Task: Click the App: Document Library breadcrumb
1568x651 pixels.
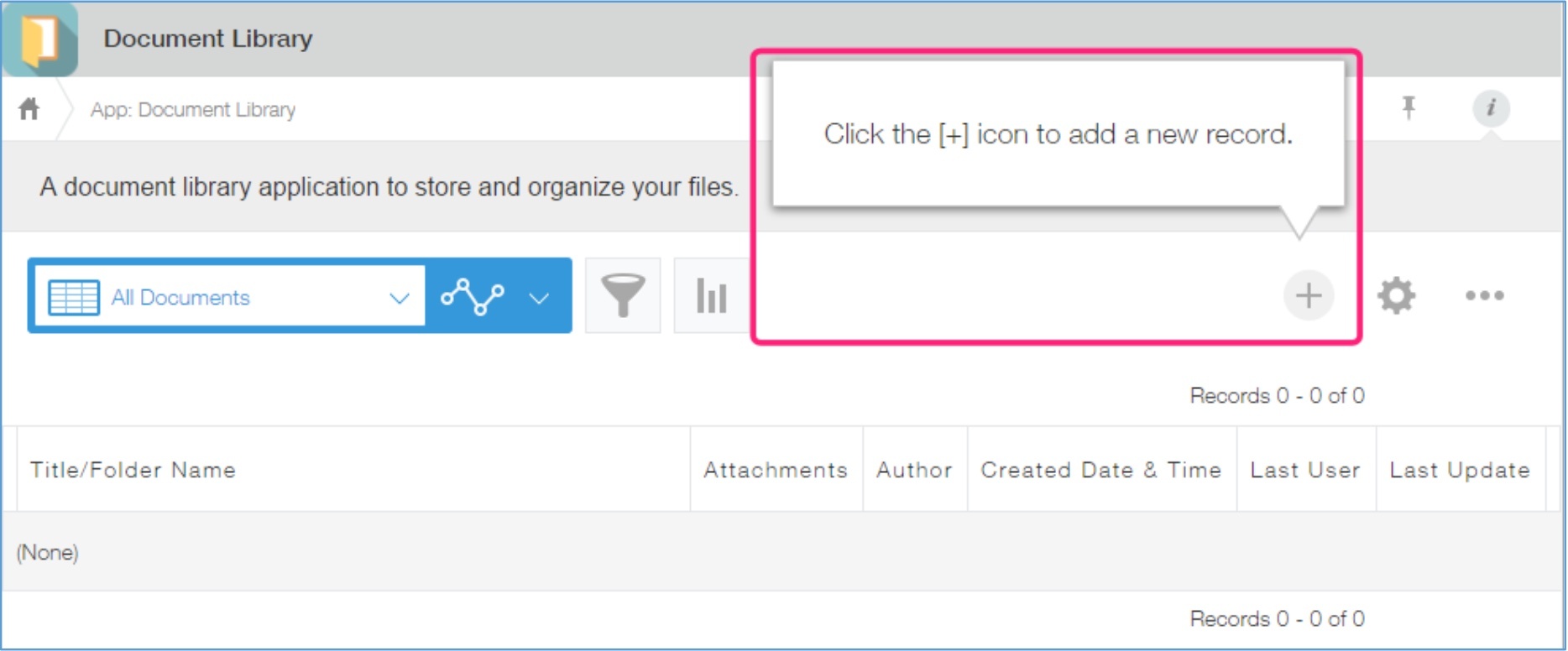Action: 193,110
